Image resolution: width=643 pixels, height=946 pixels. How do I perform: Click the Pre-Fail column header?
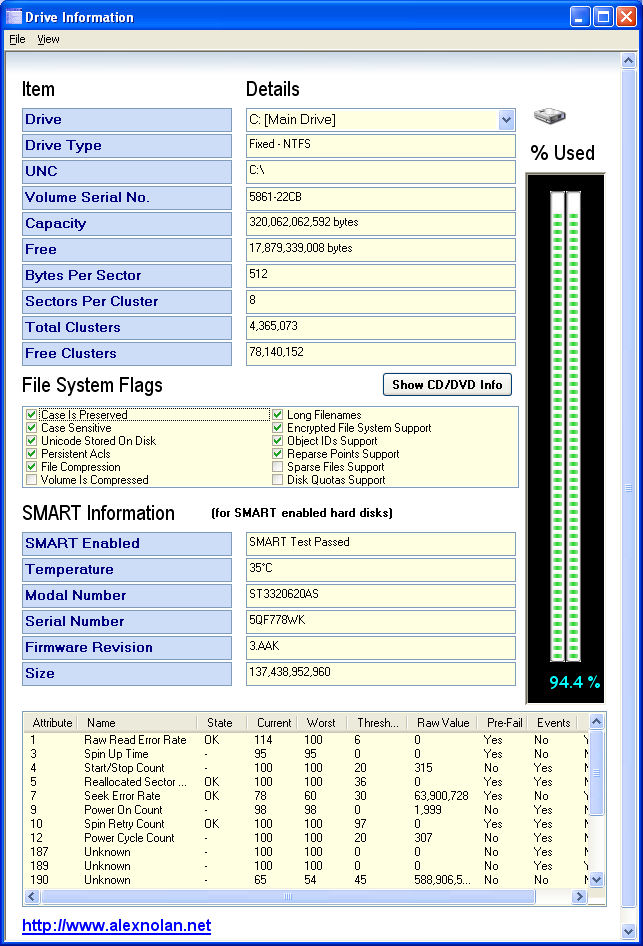tap(503, 723)
